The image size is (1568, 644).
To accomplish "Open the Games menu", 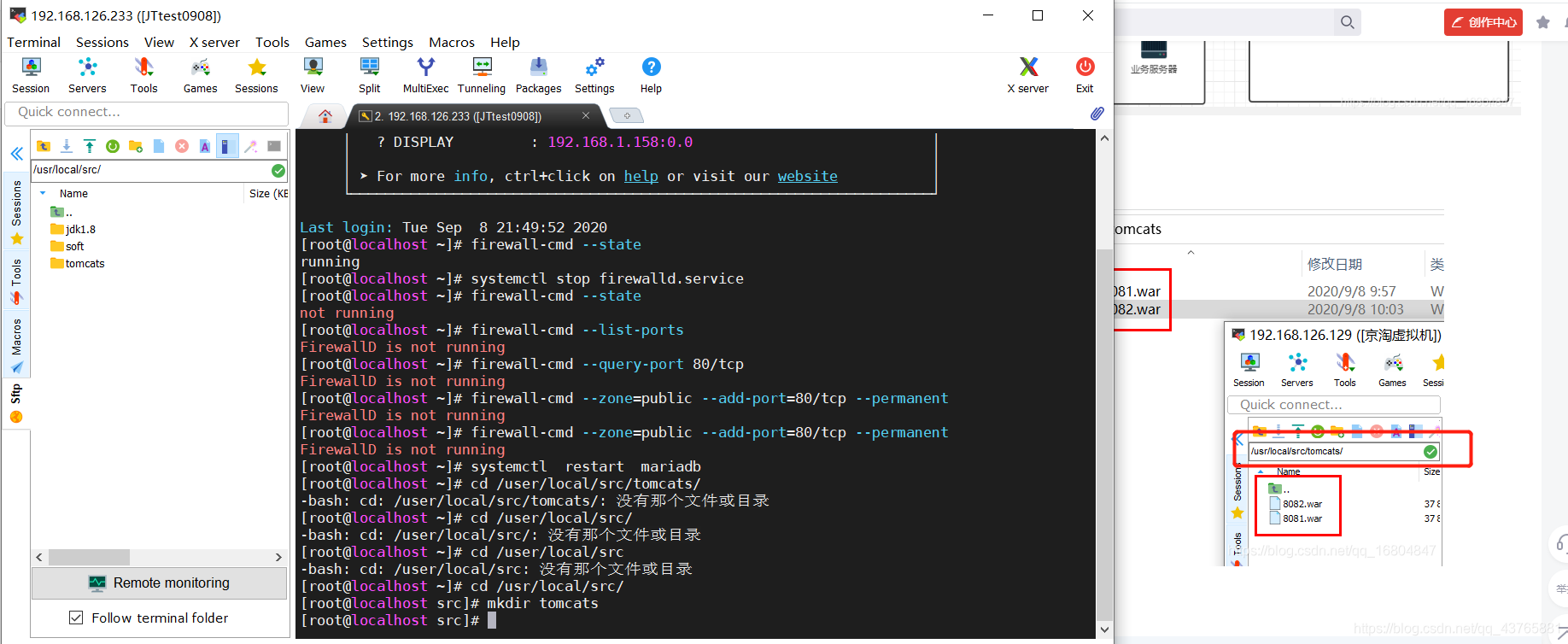I will click(x=325, y=42).
